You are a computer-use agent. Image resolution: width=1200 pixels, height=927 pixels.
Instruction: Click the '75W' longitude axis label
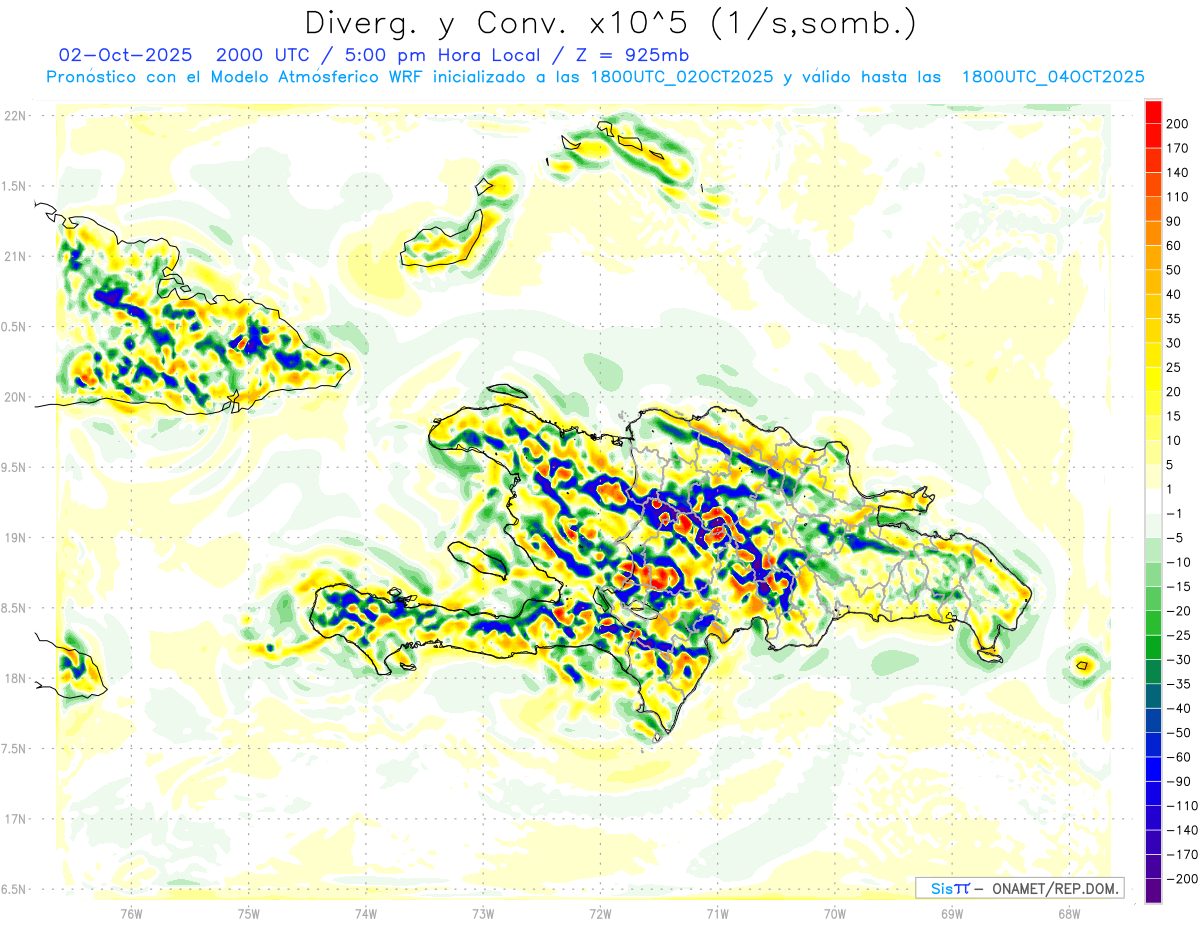click(248, 913)
